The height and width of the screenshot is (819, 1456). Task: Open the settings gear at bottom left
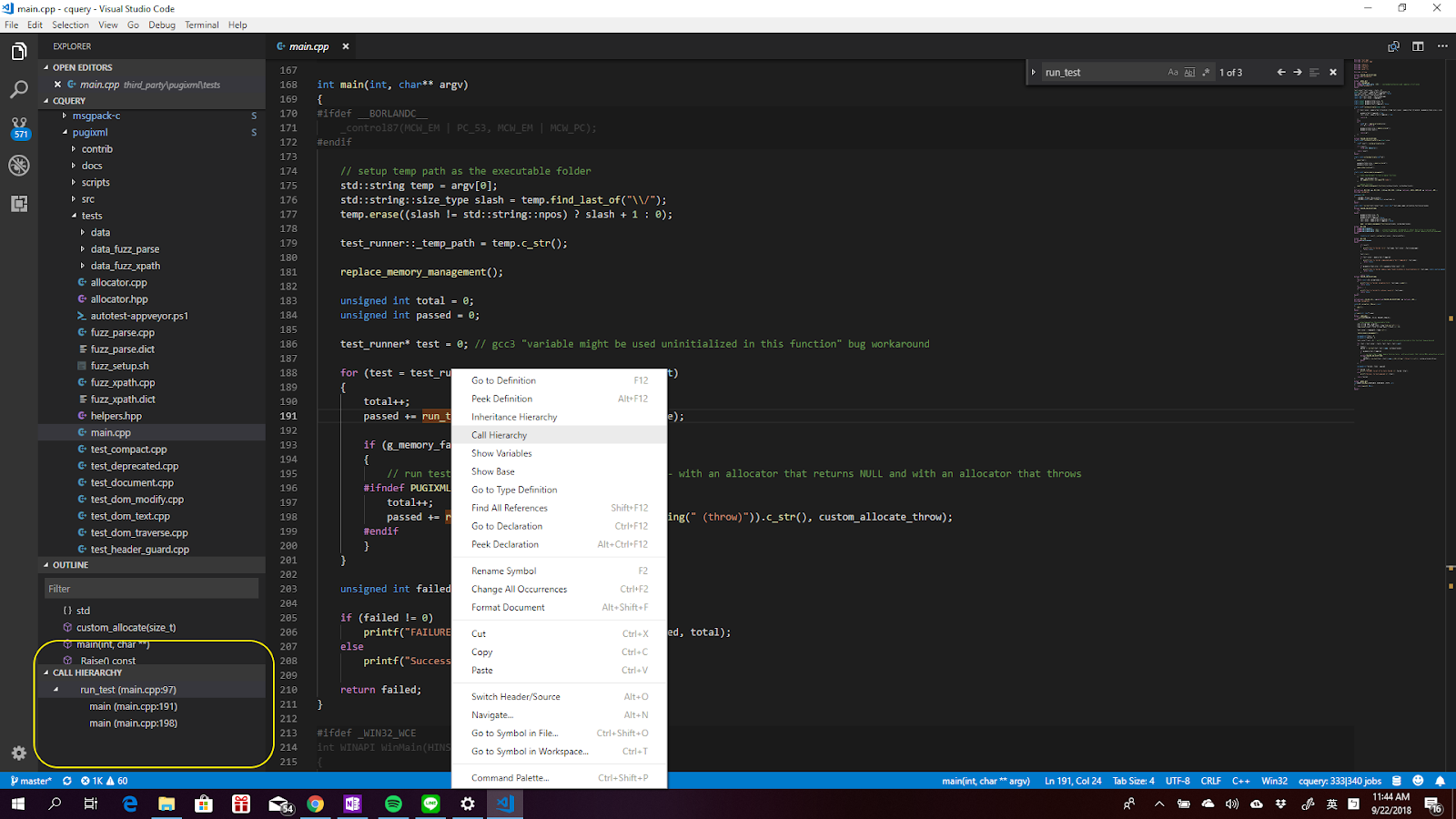18,753
